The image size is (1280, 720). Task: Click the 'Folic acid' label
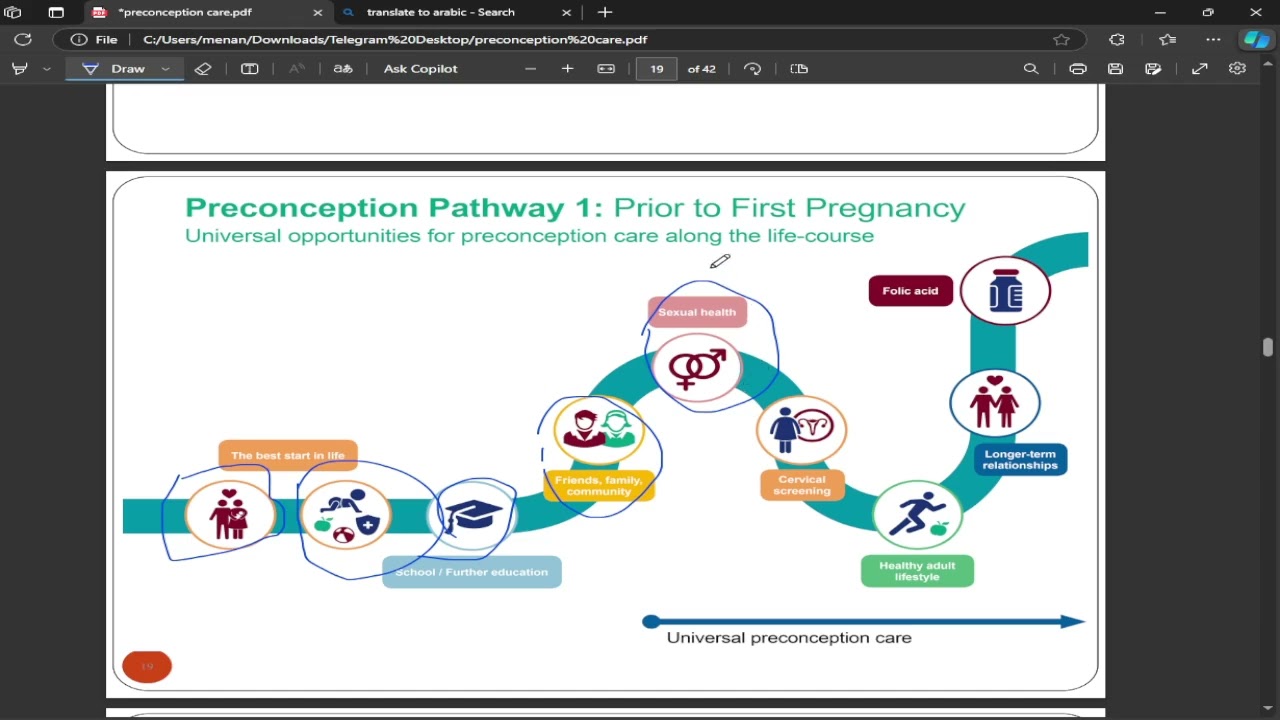[911, 291]
